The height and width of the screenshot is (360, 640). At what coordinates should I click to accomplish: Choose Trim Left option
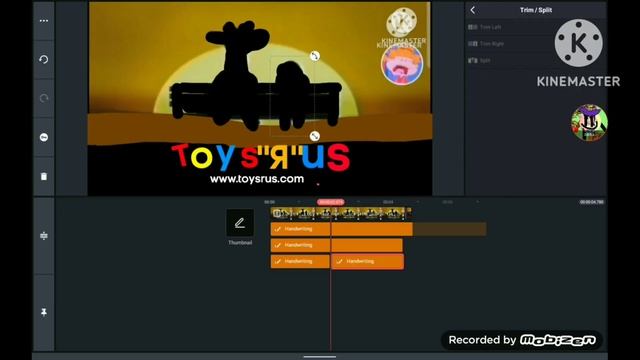(485, 27)
